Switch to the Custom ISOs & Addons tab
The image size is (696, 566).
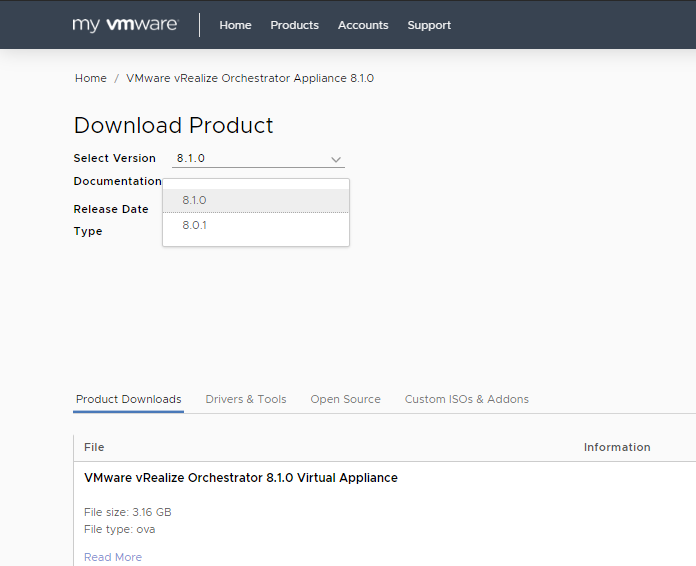(x=467, y=399)
